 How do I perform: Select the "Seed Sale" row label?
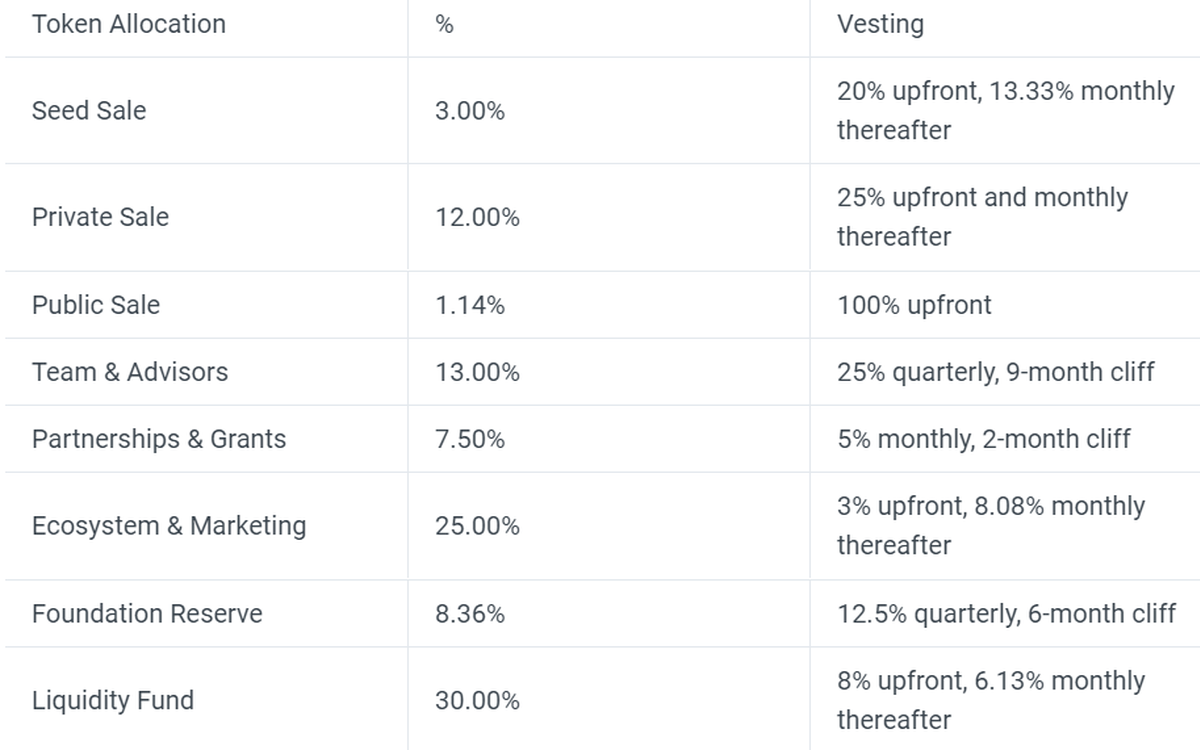tap(89, 110)
